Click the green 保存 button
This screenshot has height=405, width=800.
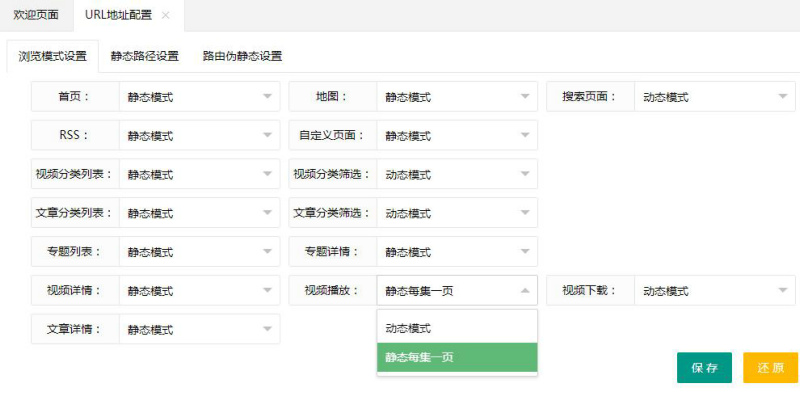[x=704, y=367]
